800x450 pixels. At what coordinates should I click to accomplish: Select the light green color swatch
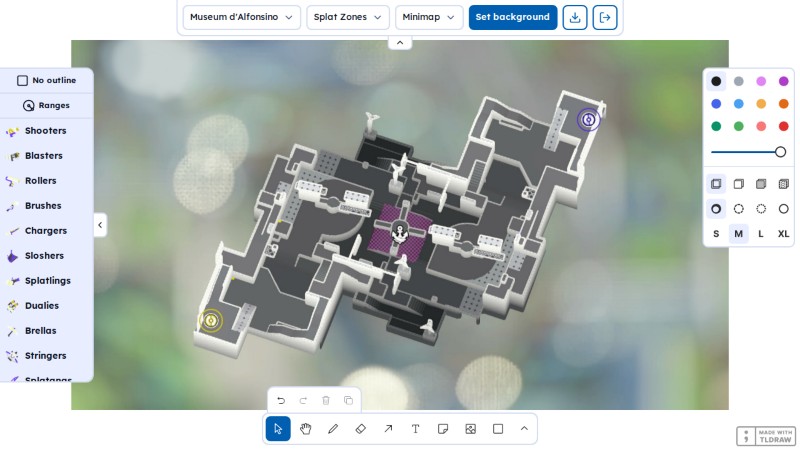pos(739,126)
